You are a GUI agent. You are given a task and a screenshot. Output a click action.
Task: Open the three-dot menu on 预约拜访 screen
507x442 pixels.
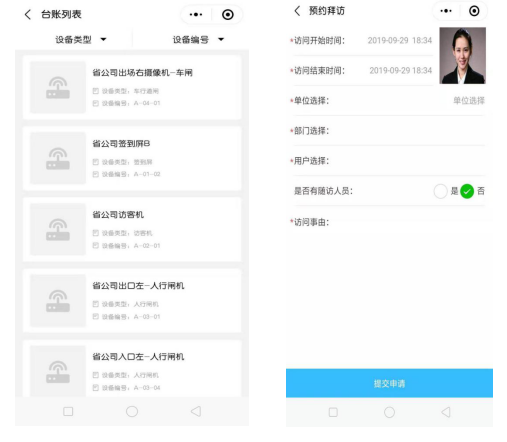click(446, 11)
